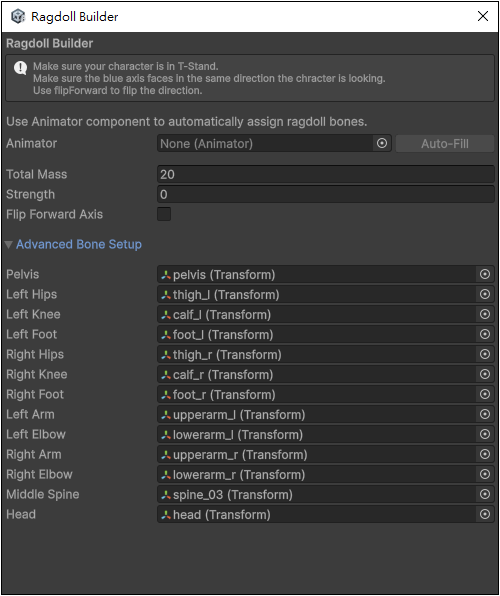This screenshot has width=500, height=596.
Task: Open object picker for Right Elbow bone
Action: [485, 474]
